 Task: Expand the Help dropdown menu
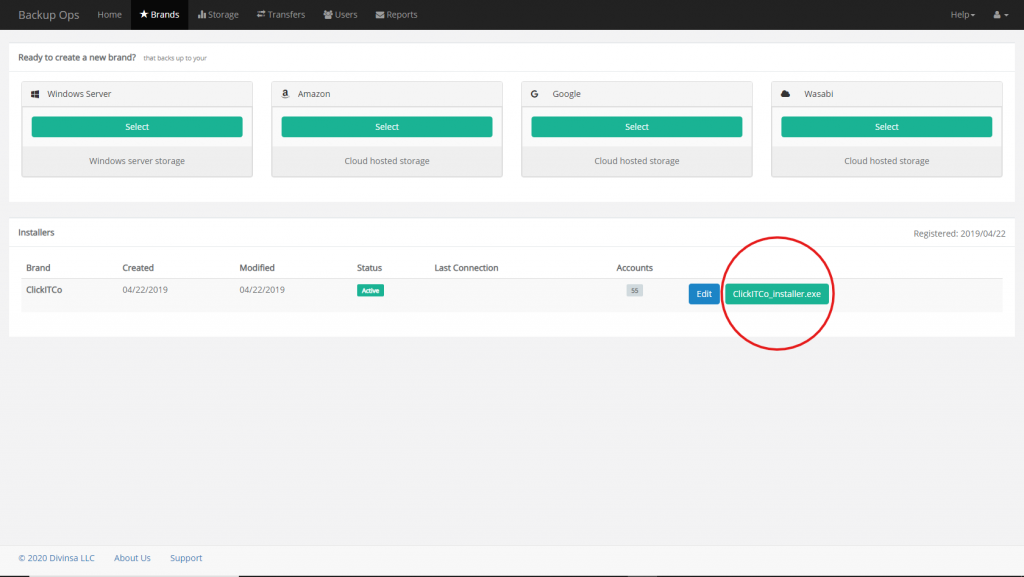[963, 14]
